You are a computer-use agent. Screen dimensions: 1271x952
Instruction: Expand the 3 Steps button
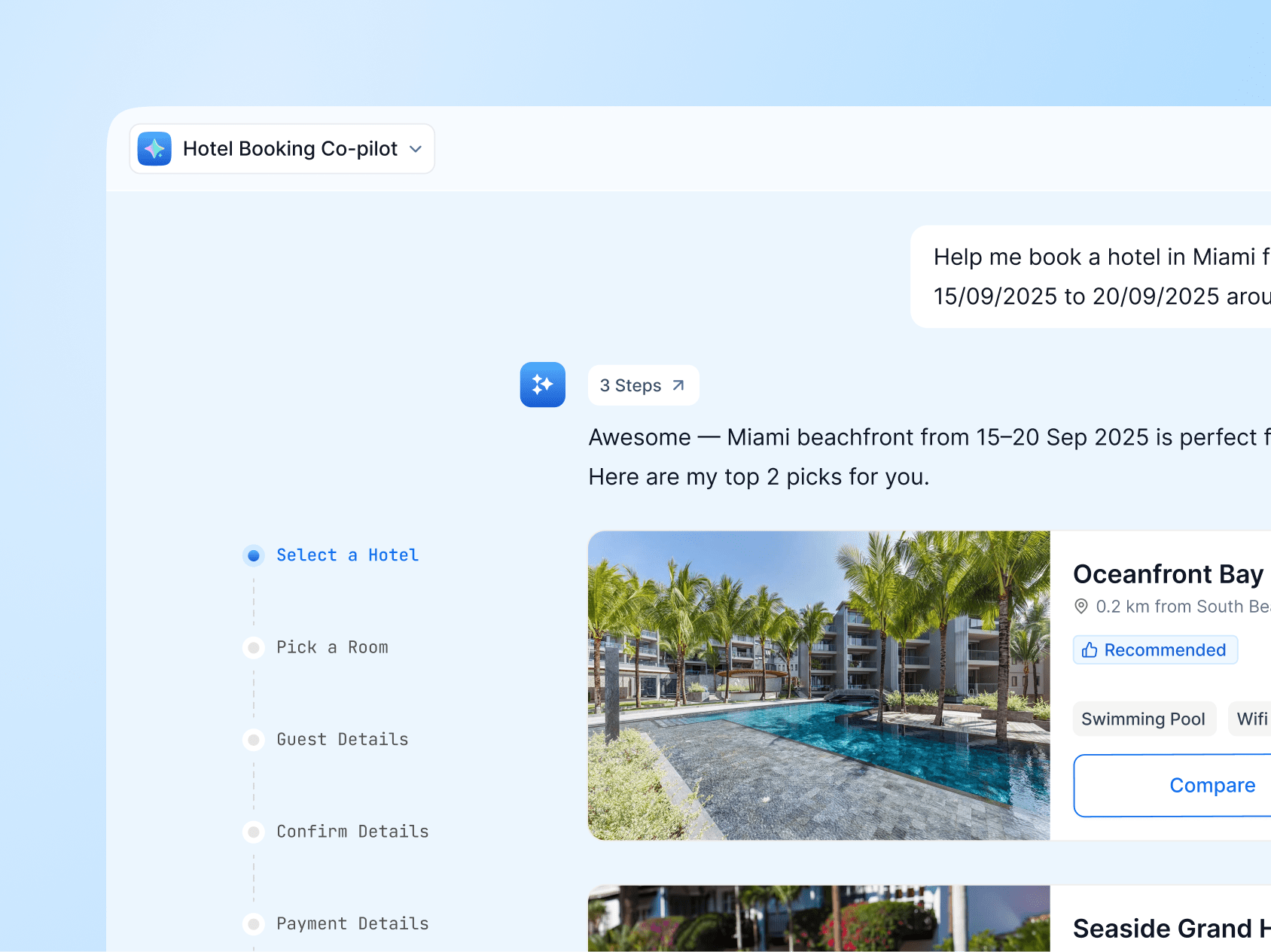[x=644, y=385]
